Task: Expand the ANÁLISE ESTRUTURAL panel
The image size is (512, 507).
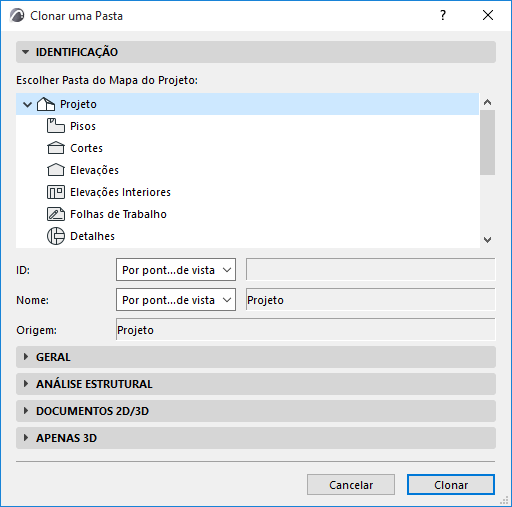Action: 26,384
